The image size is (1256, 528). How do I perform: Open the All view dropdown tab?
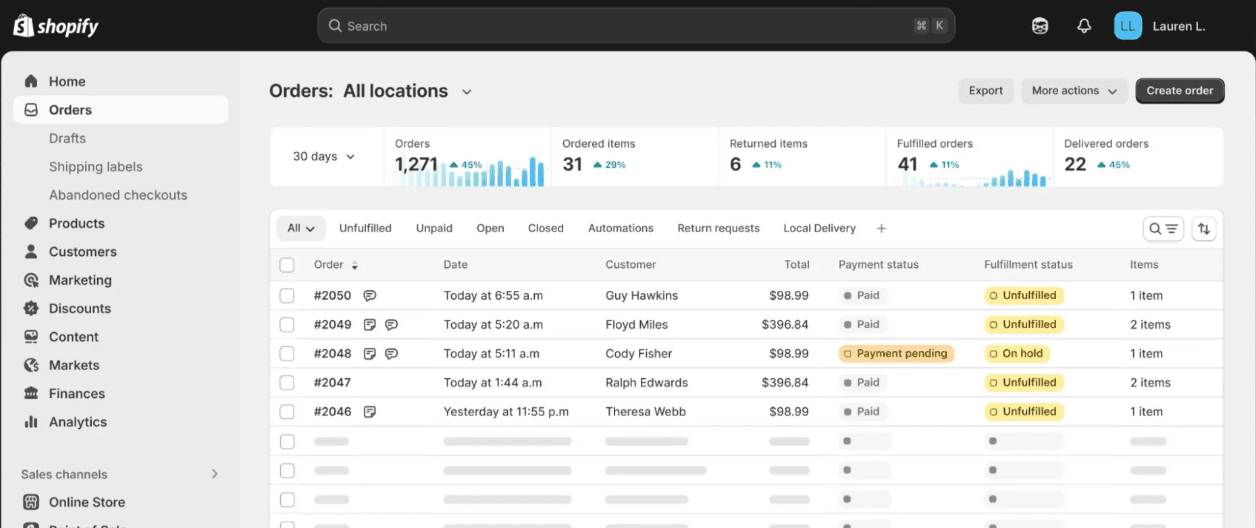click(x=300, y=229)
